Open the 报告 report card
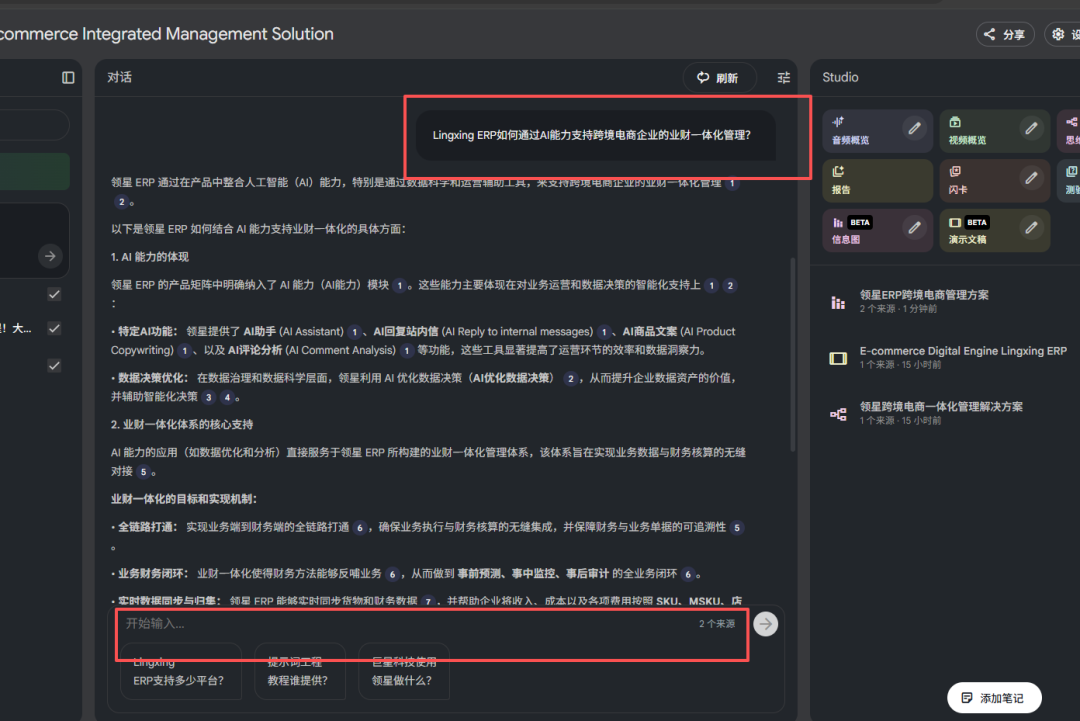The width and height of the screenshot is (1080, 721). pyautogui.click(x=878, y=180)
